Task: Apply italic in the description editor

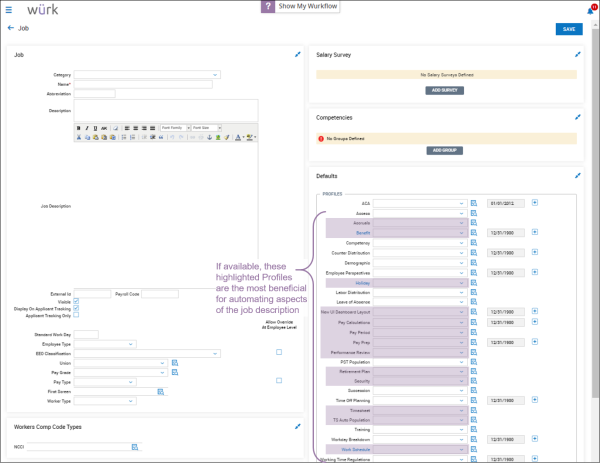Action: point(87,128)
